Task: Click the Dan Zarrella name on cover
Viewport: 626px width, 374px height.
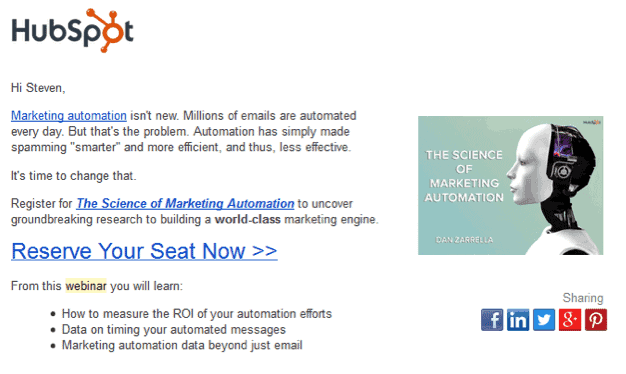Action: (464, 240)
